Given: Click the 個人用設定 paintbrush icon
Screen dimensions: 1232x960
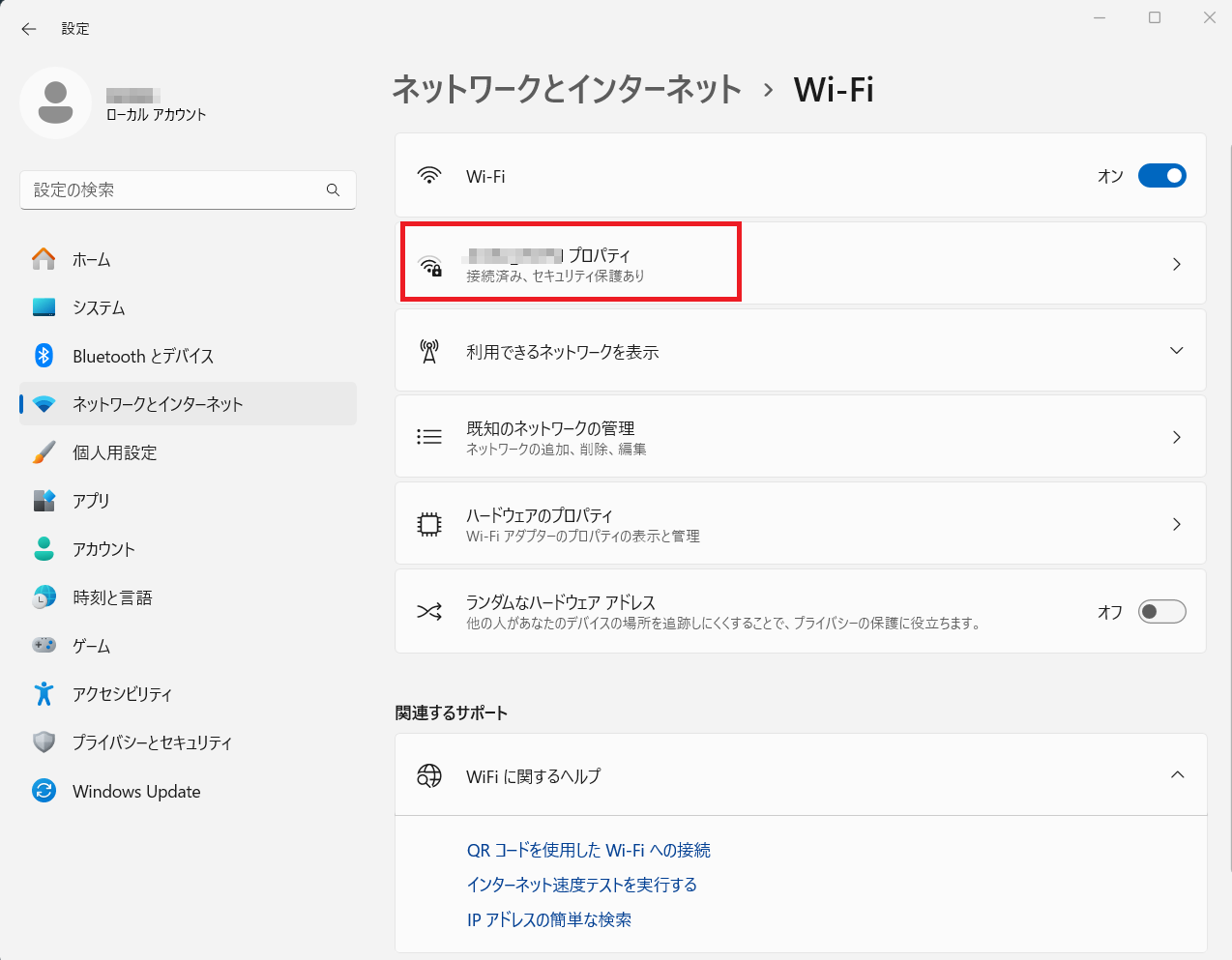Looking at the screenshot, I should (44, 452).
